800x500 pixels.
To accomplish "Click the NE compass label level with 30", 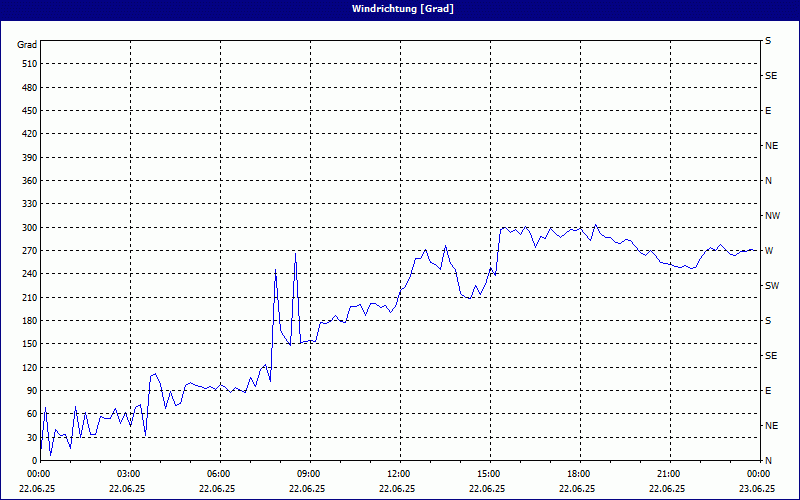I will point(771,426).
